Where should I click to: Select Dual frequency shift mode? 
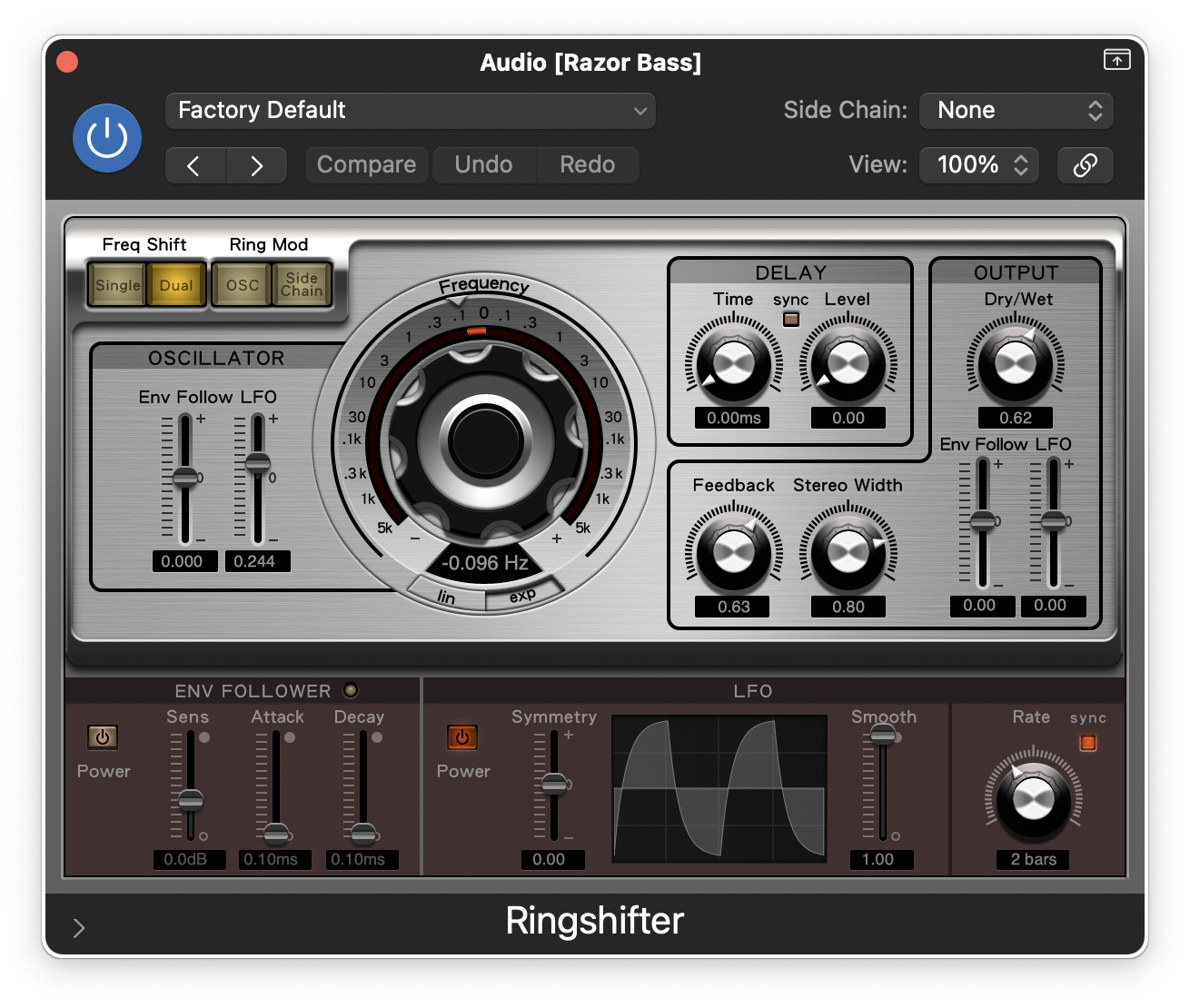point(176,285)
